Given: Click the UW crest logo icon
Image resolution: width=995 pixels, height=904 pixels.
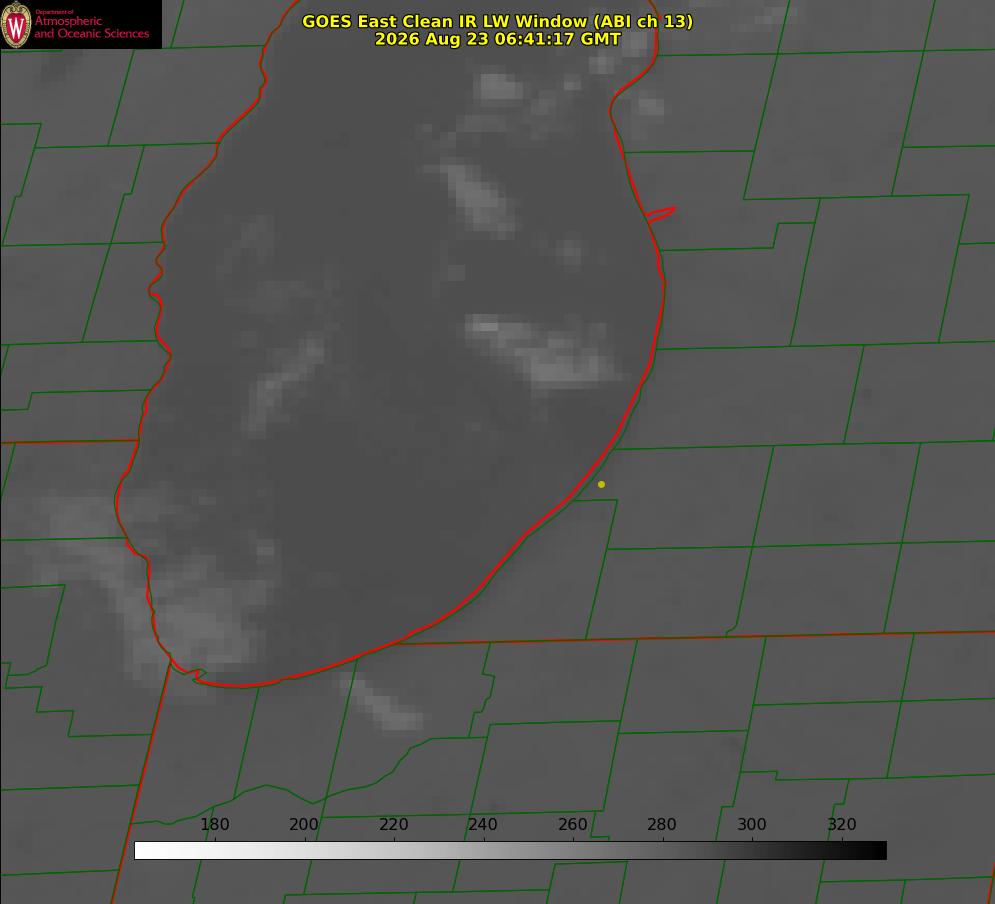Looking at the screenshot, I should [16, 24].
